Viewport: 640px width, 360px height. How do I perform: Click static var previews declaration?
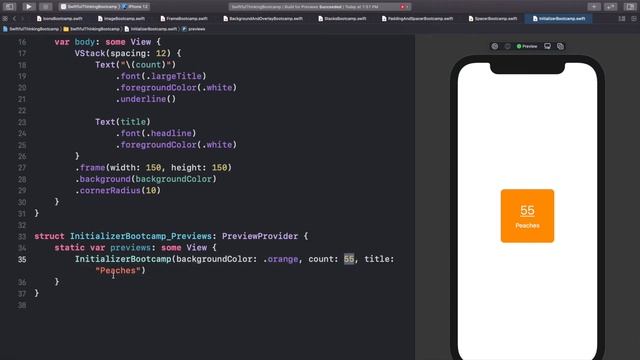click(x=136, y=248)
